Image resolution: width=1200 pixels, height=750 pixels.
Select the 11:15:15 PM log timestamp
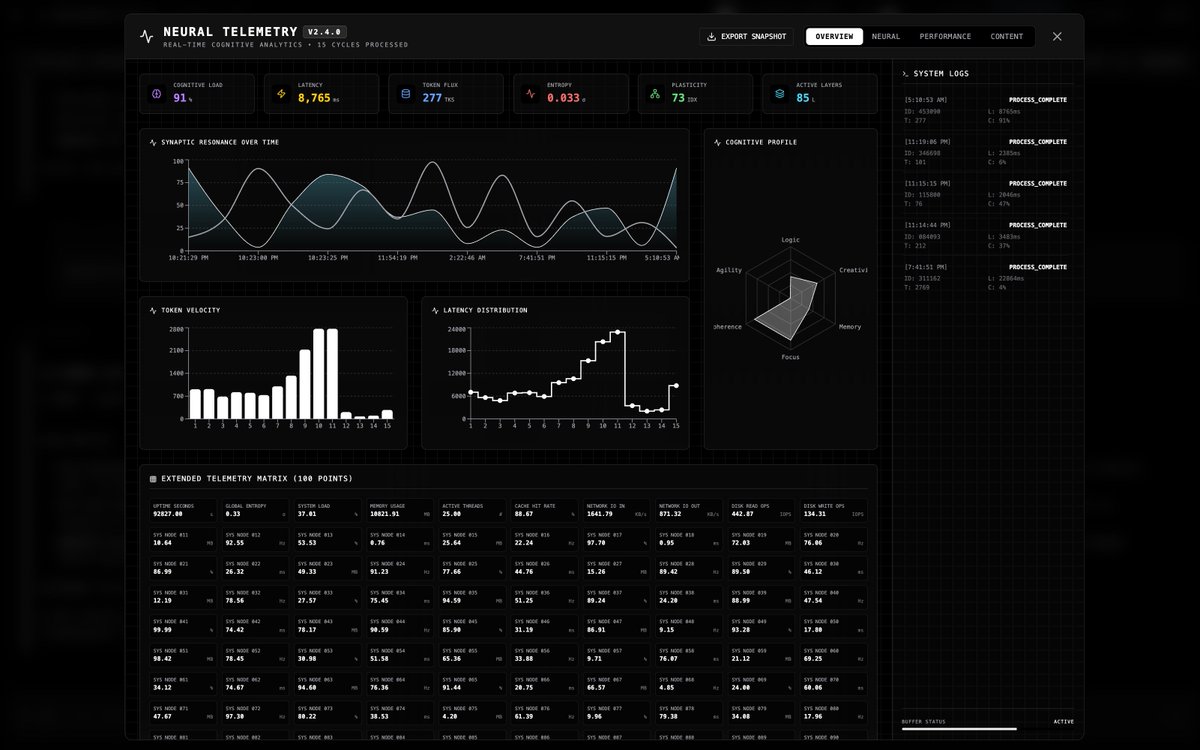coord(927,184)
